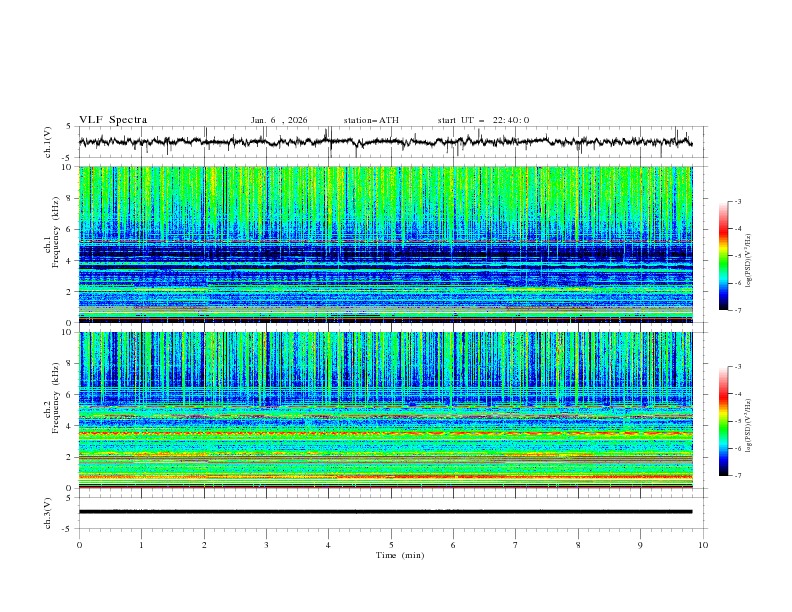Click the upper log(PSD) color bar
792x612 pixels.
724,256
